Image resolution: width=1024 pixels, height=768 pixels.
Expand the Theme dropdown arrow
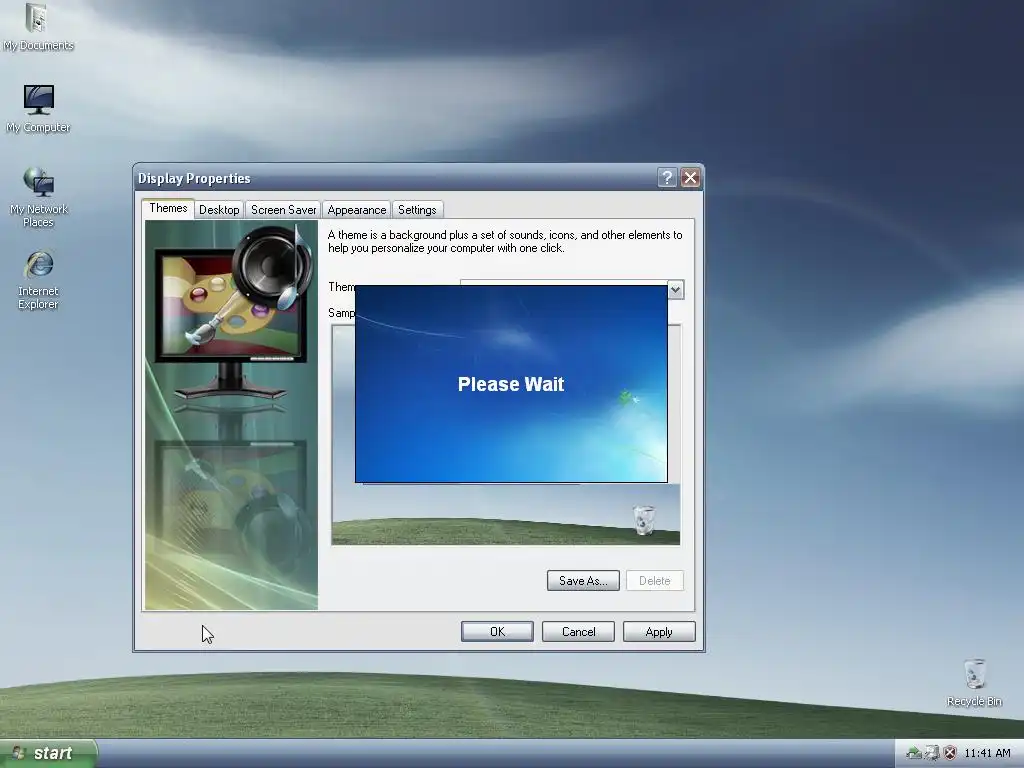point(676,289)
